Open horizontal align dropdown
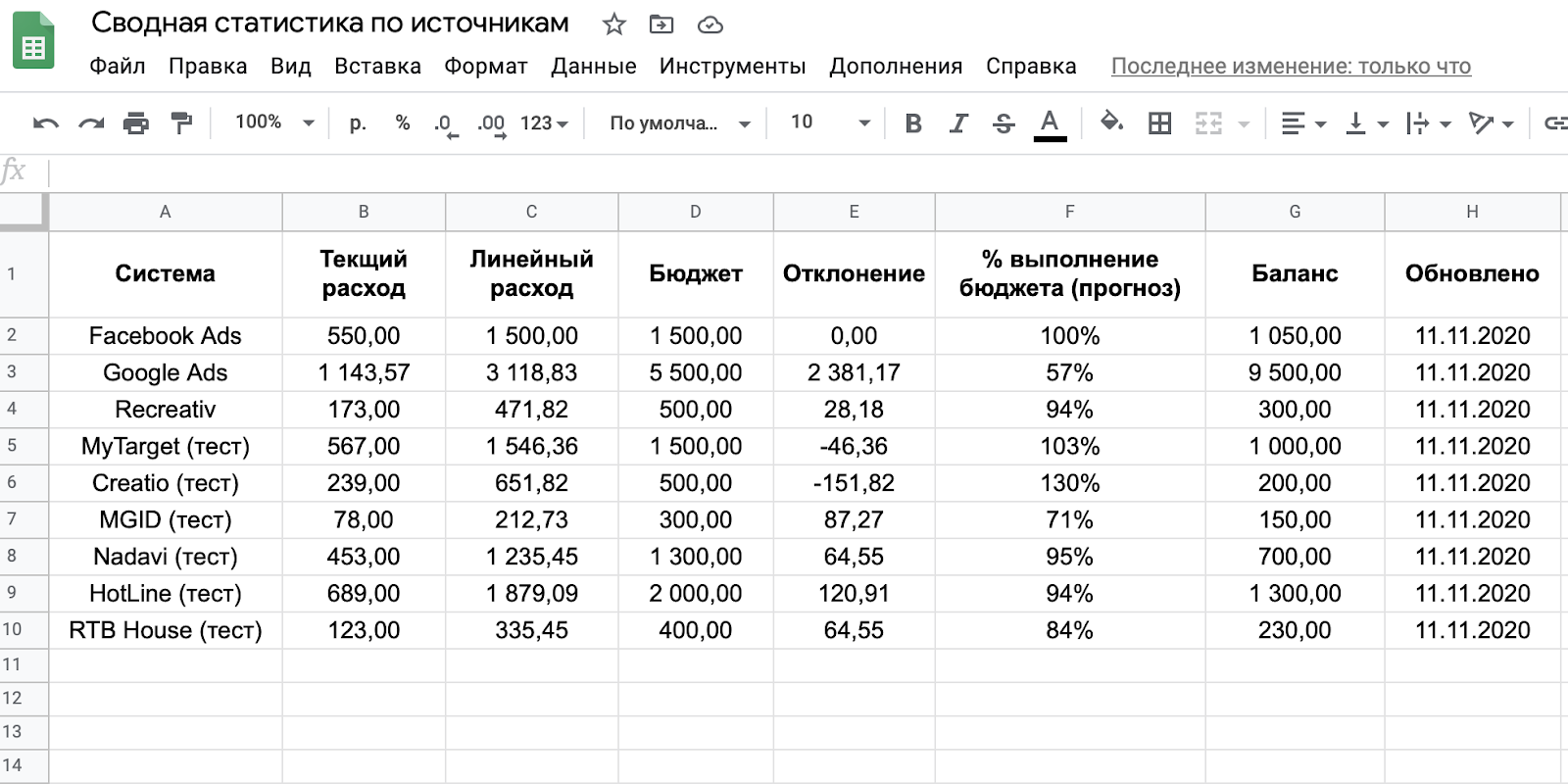 [1303, 123]
